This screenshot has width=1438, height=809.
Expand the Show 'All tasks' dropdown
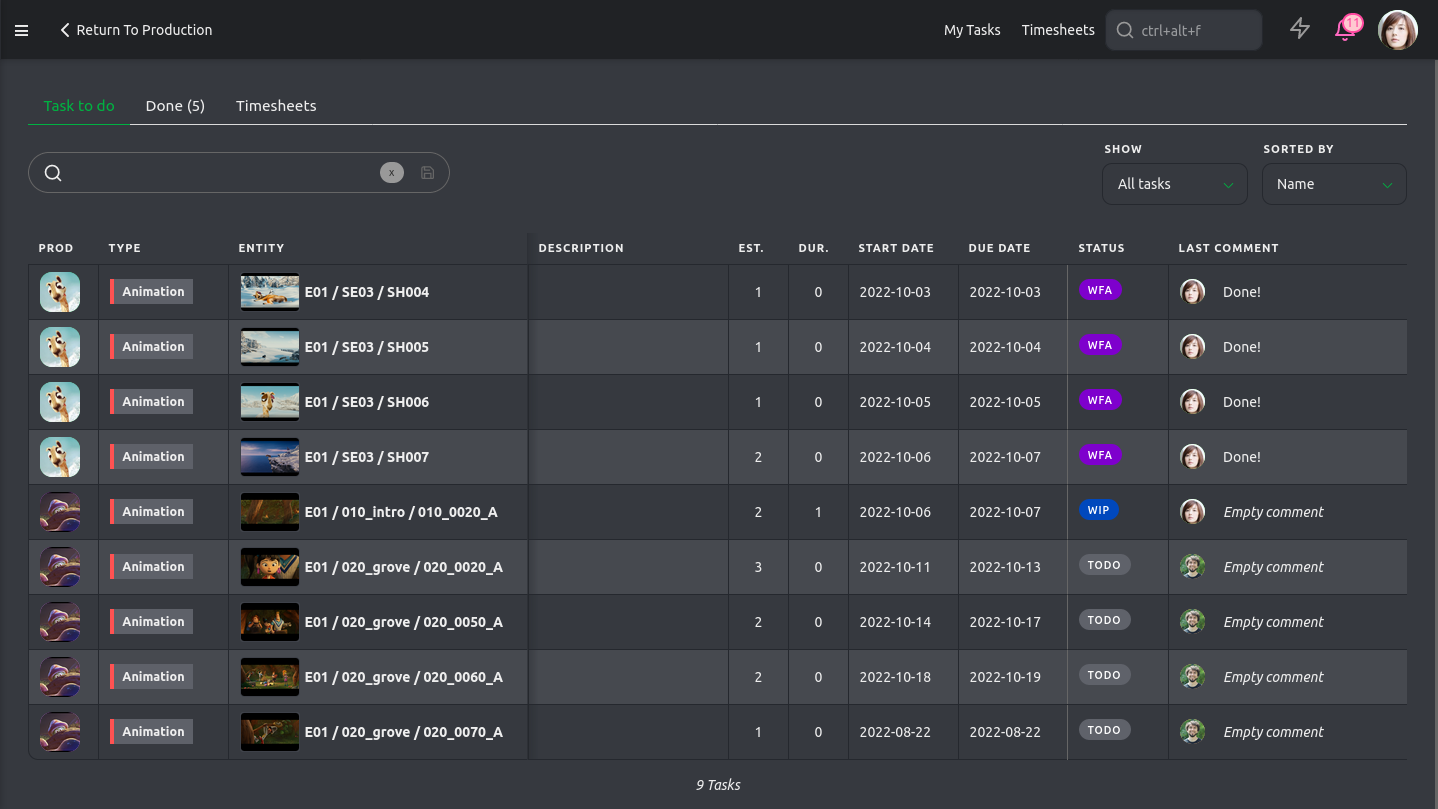click(1175, 184)
